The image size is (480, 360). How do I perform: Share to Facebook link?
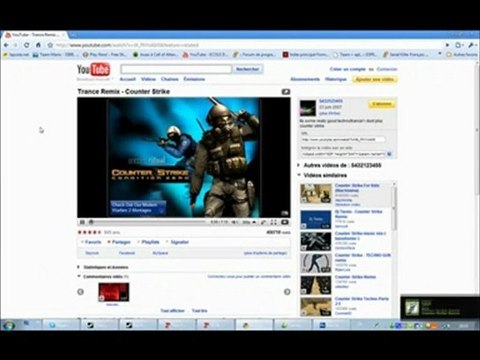tap(127, 253)
